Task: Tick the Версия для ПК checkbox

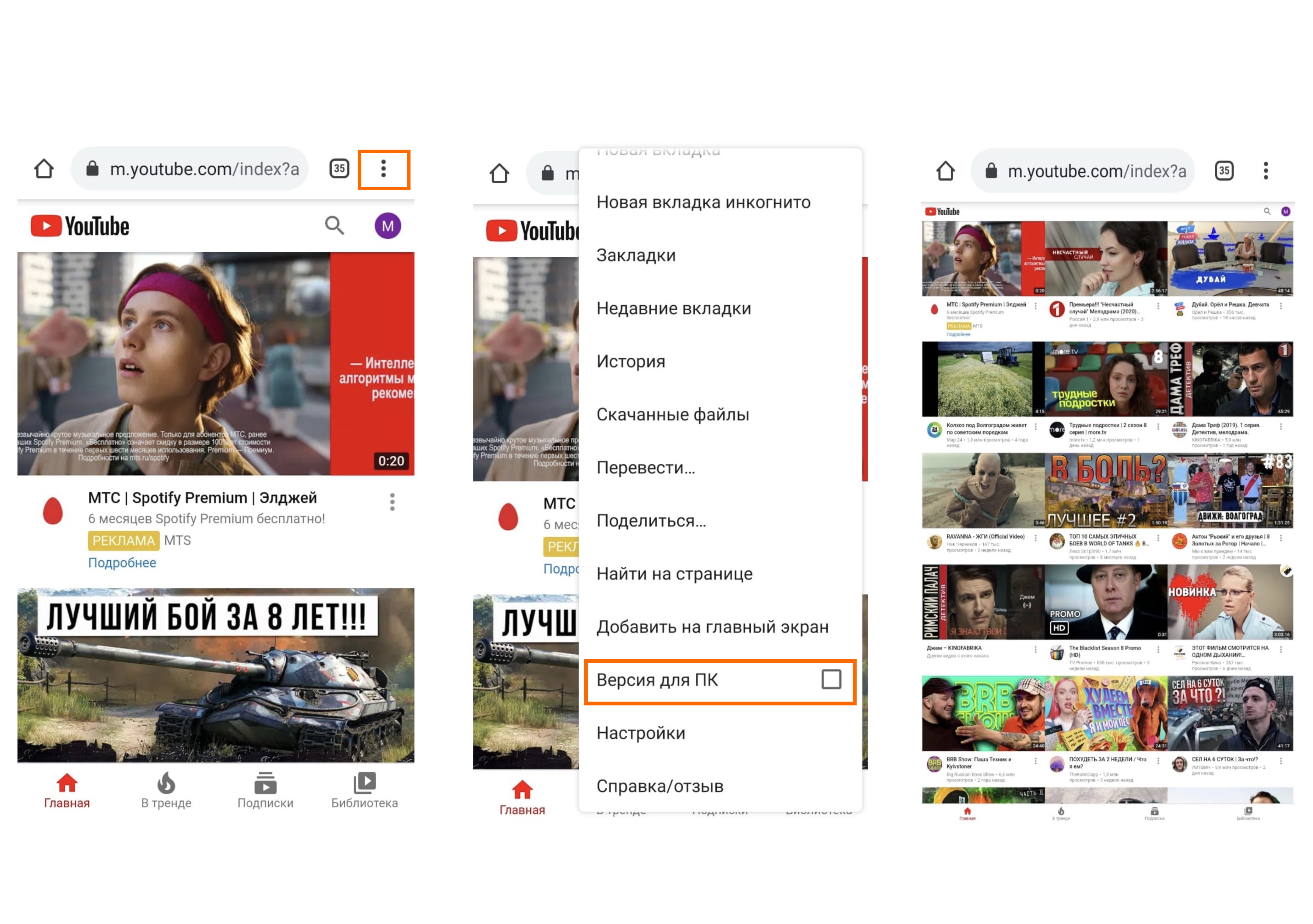Action: (x=831, y=679)
